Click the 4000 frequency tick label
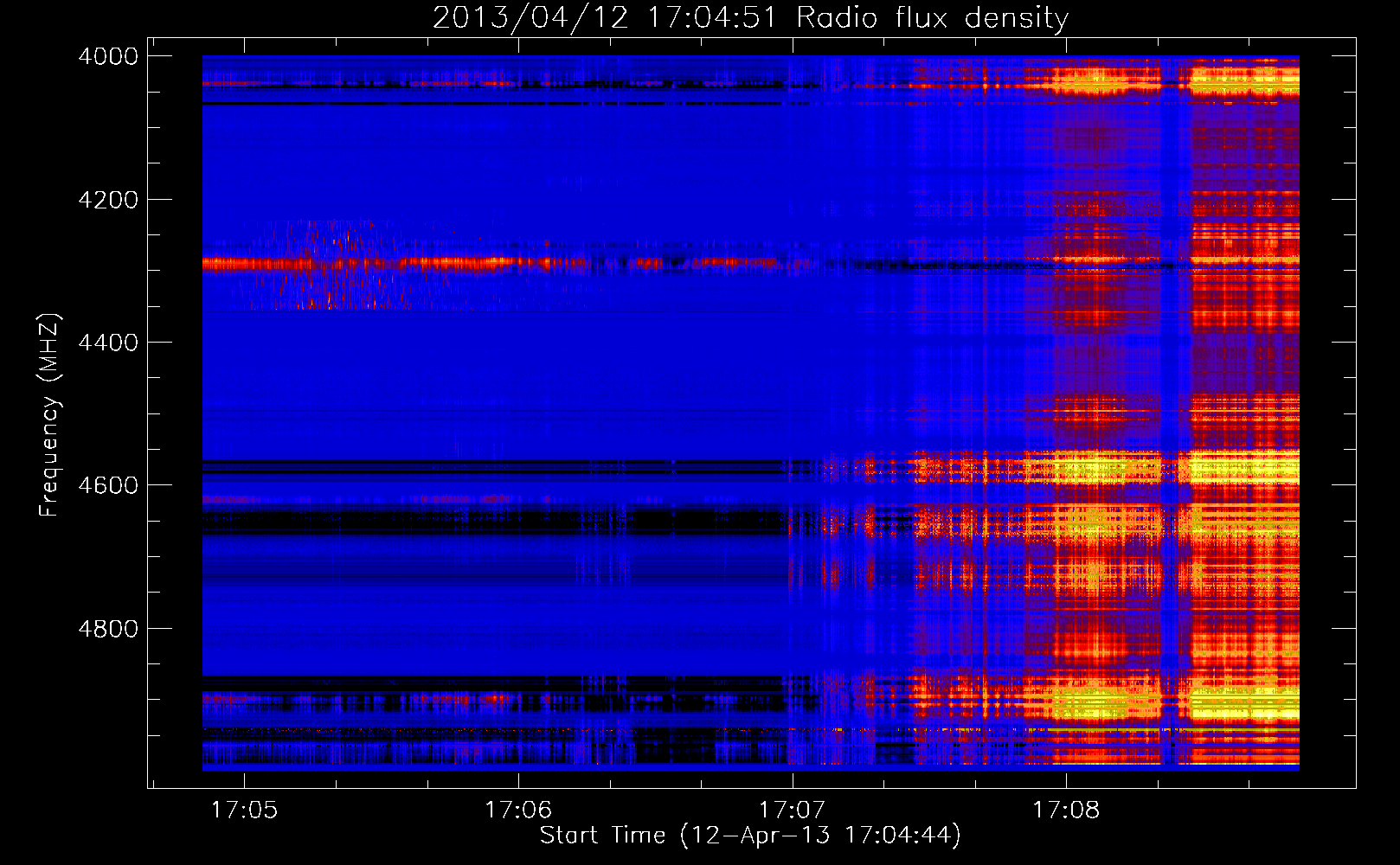1400x865 pixels. click(108, 56)
